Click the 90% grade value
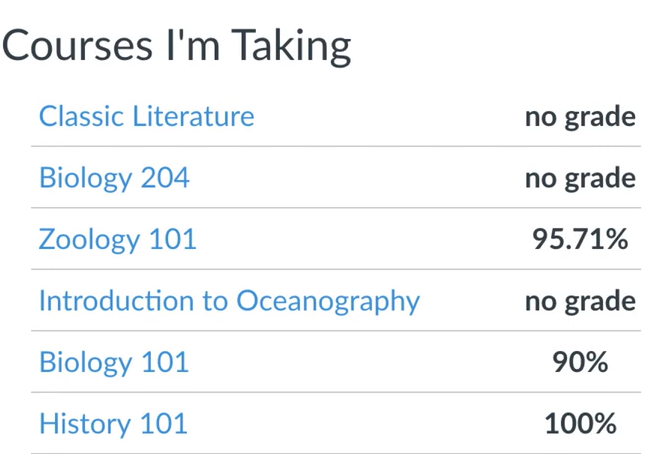The image size is (667, 454). [x=580, y=362]
